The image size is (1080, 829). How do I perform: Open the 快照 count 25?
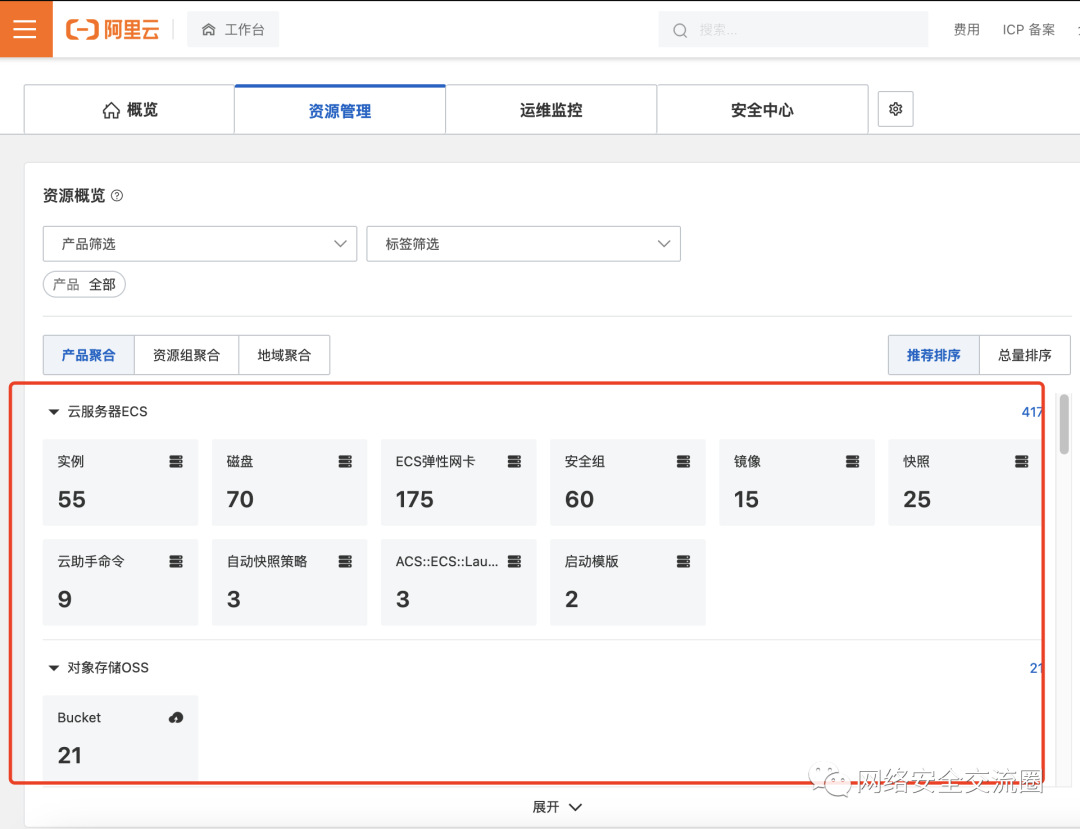(917, 499)
